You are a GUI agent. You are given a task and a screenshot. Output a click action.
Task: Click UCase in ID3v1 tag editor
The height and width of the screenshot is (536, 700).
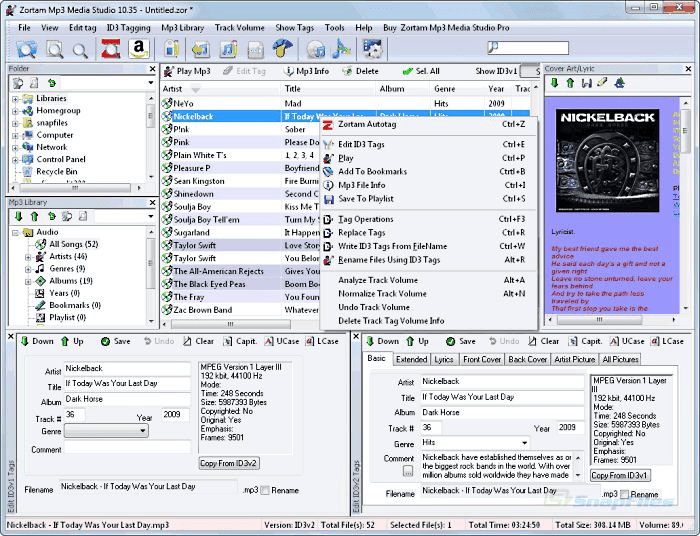(x=282, y=341)
